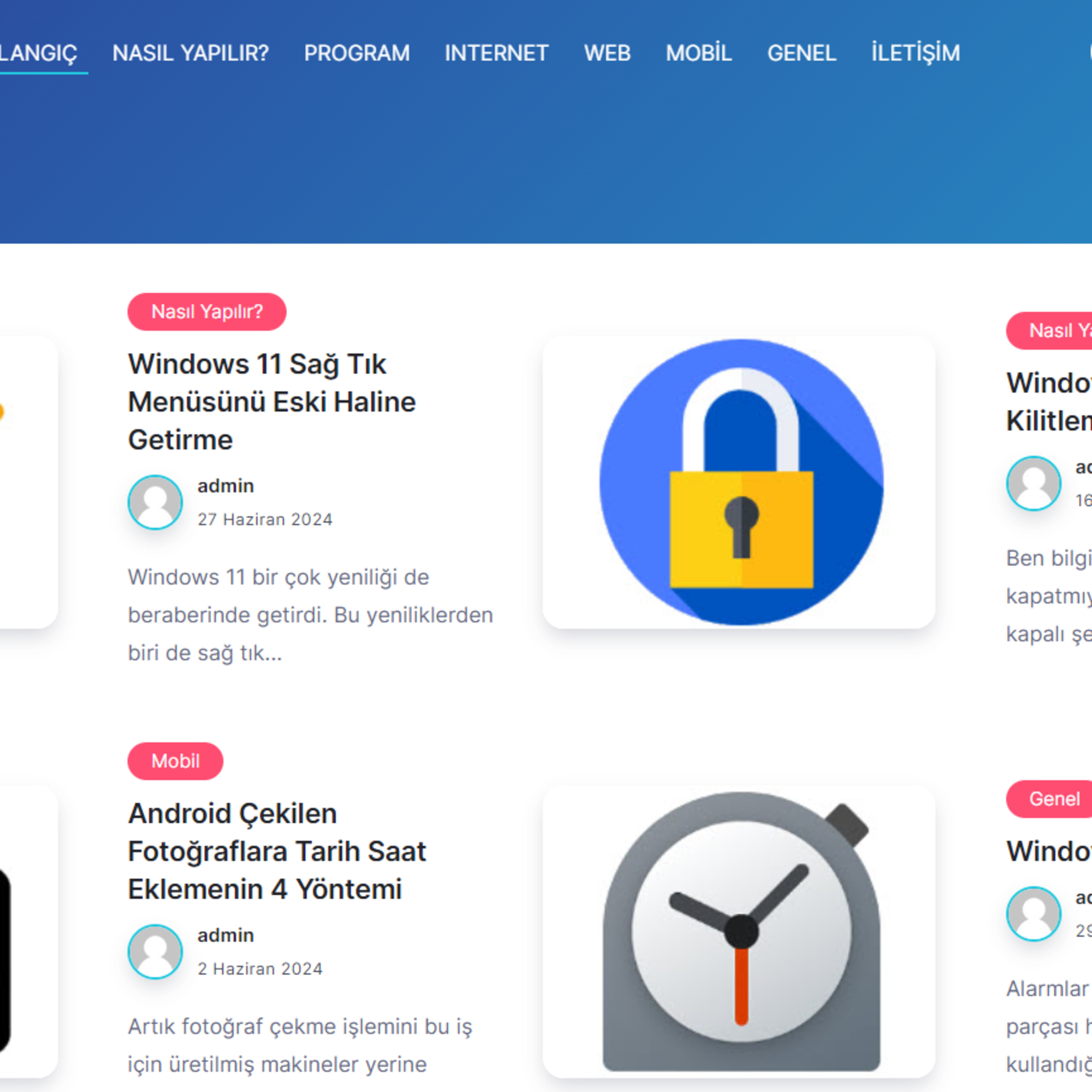
Task: Click the padlock post thumbnail image
Action: (739, 482)
